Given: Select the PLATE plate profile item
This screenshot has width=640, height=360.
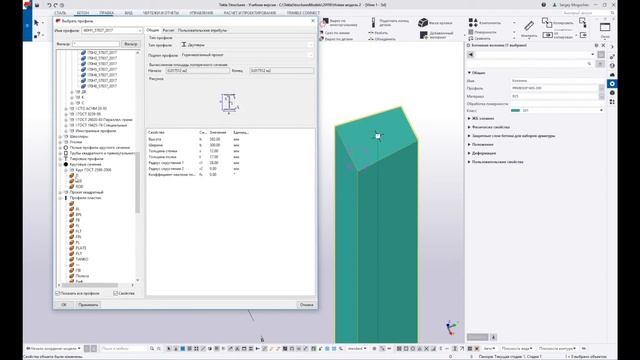Looking at the screenshot, I should tap(81, 248).
